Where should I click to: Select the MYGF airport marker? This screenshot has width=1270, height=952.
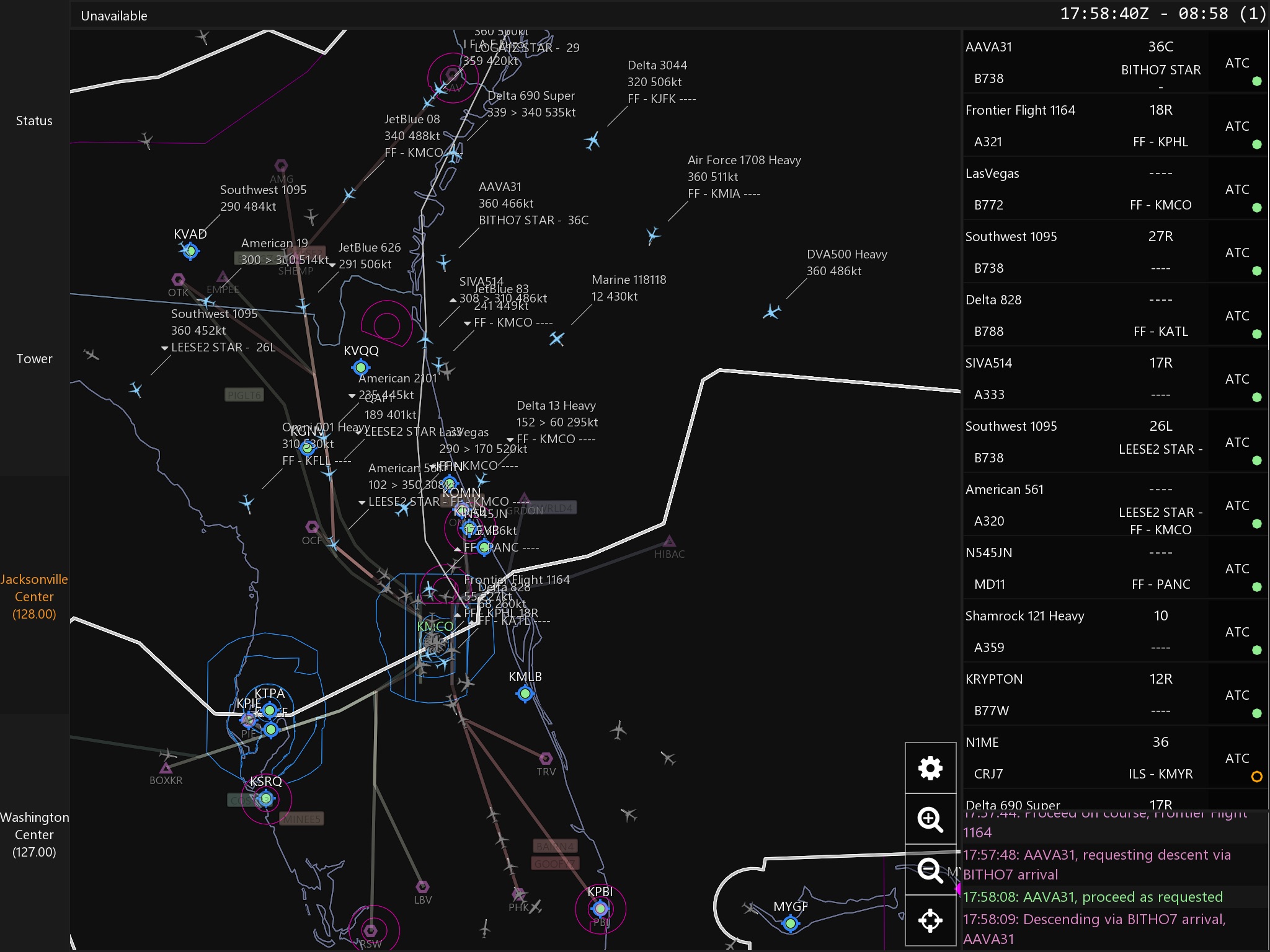pos(790,923)
